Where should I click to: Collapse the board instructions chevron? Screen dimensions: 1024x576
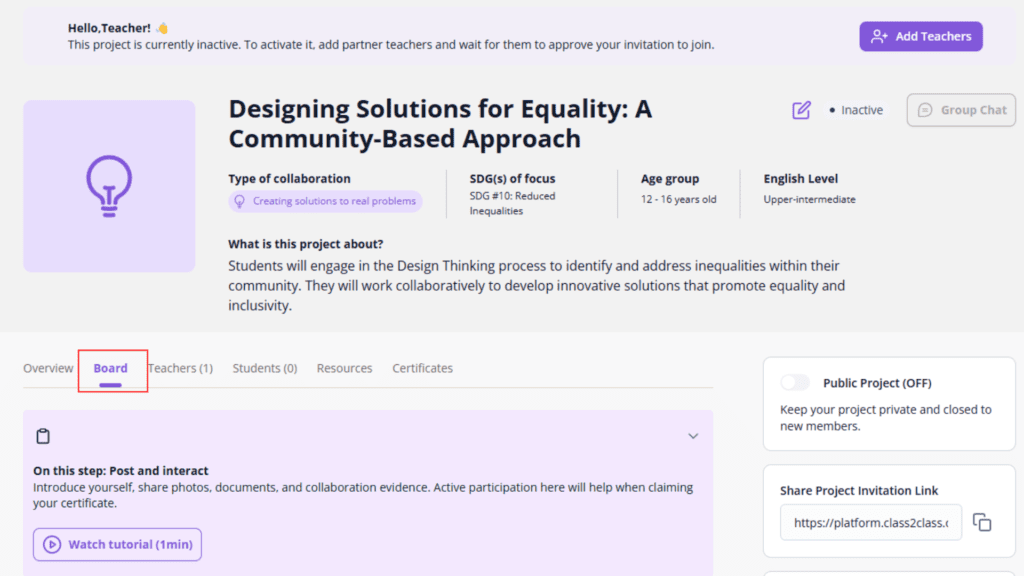[693, 436]
